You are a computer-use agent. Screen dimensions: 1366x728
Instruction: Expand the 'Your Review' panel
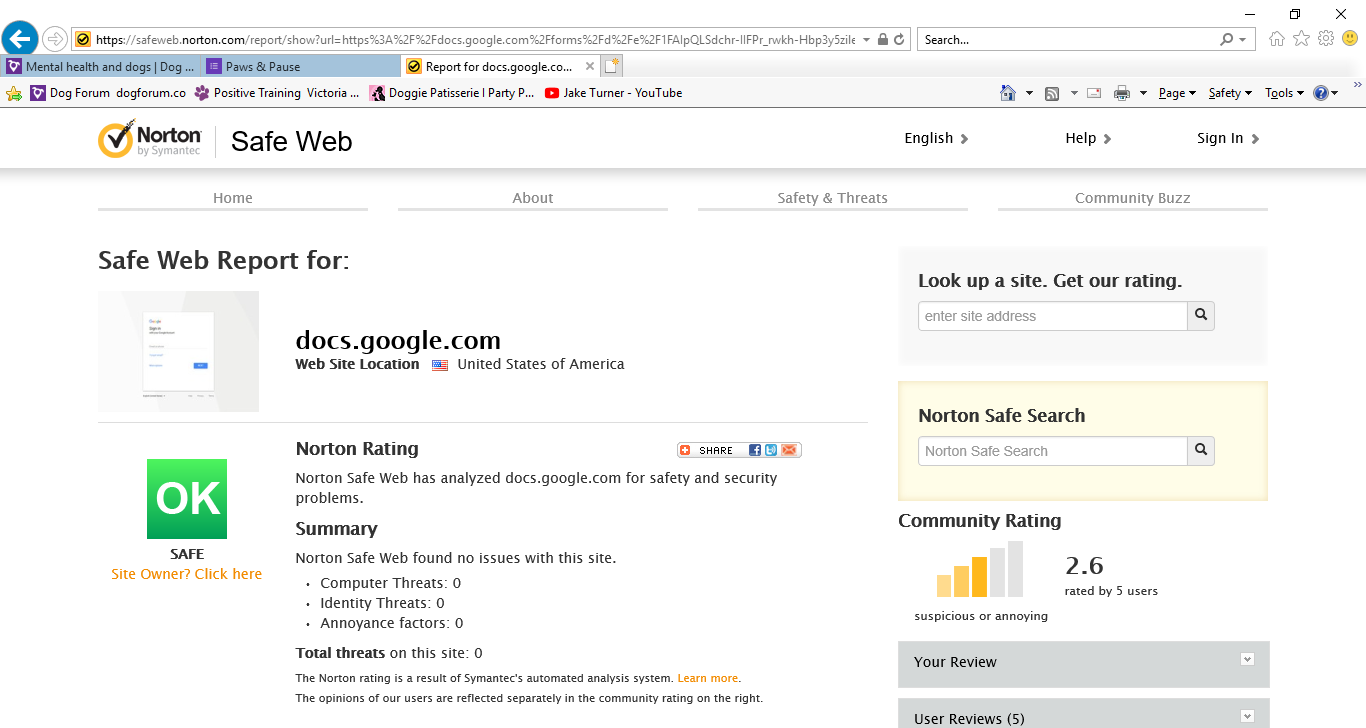point(1083,663)
